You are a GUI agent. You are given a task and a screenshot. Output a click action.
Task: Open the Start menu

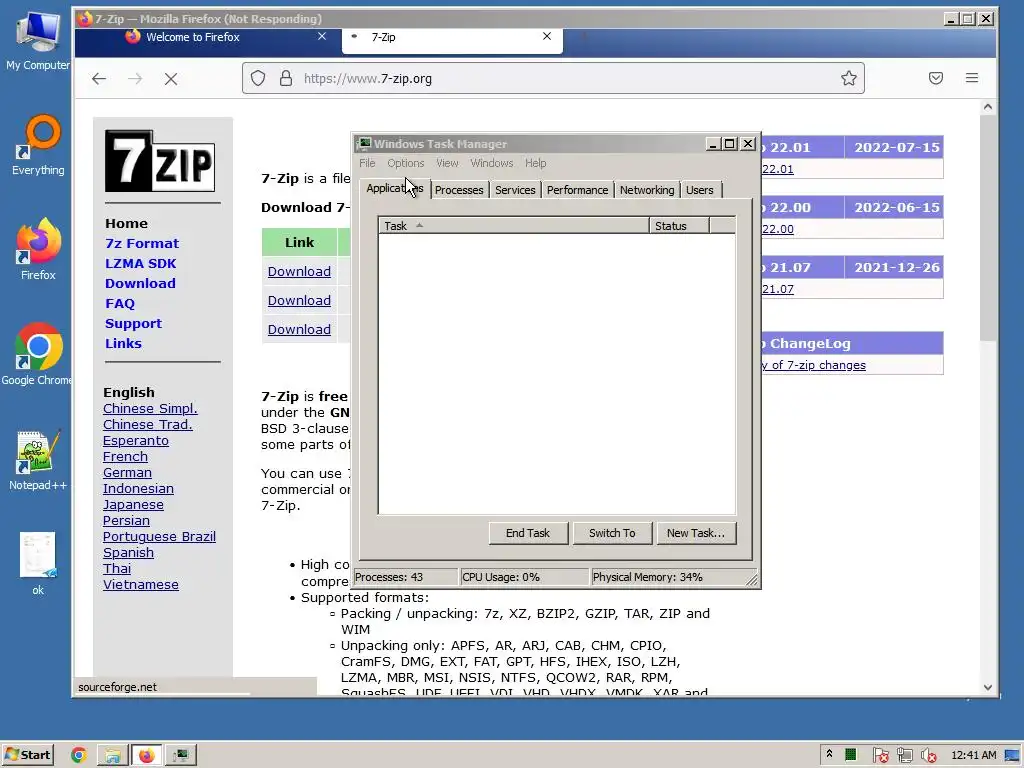pos(27,755)
